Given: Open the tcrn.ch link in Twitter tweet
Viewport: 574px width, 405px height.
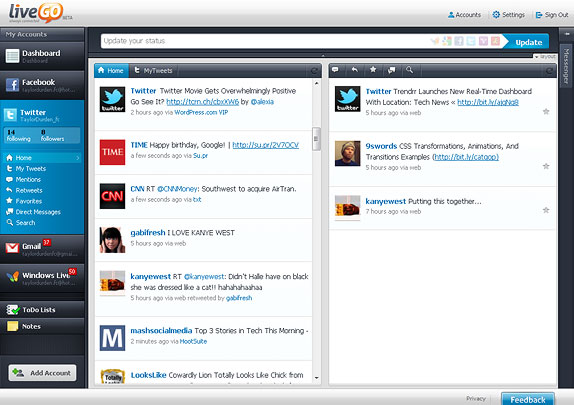Looking at the screenshot, I should [202, 102].
